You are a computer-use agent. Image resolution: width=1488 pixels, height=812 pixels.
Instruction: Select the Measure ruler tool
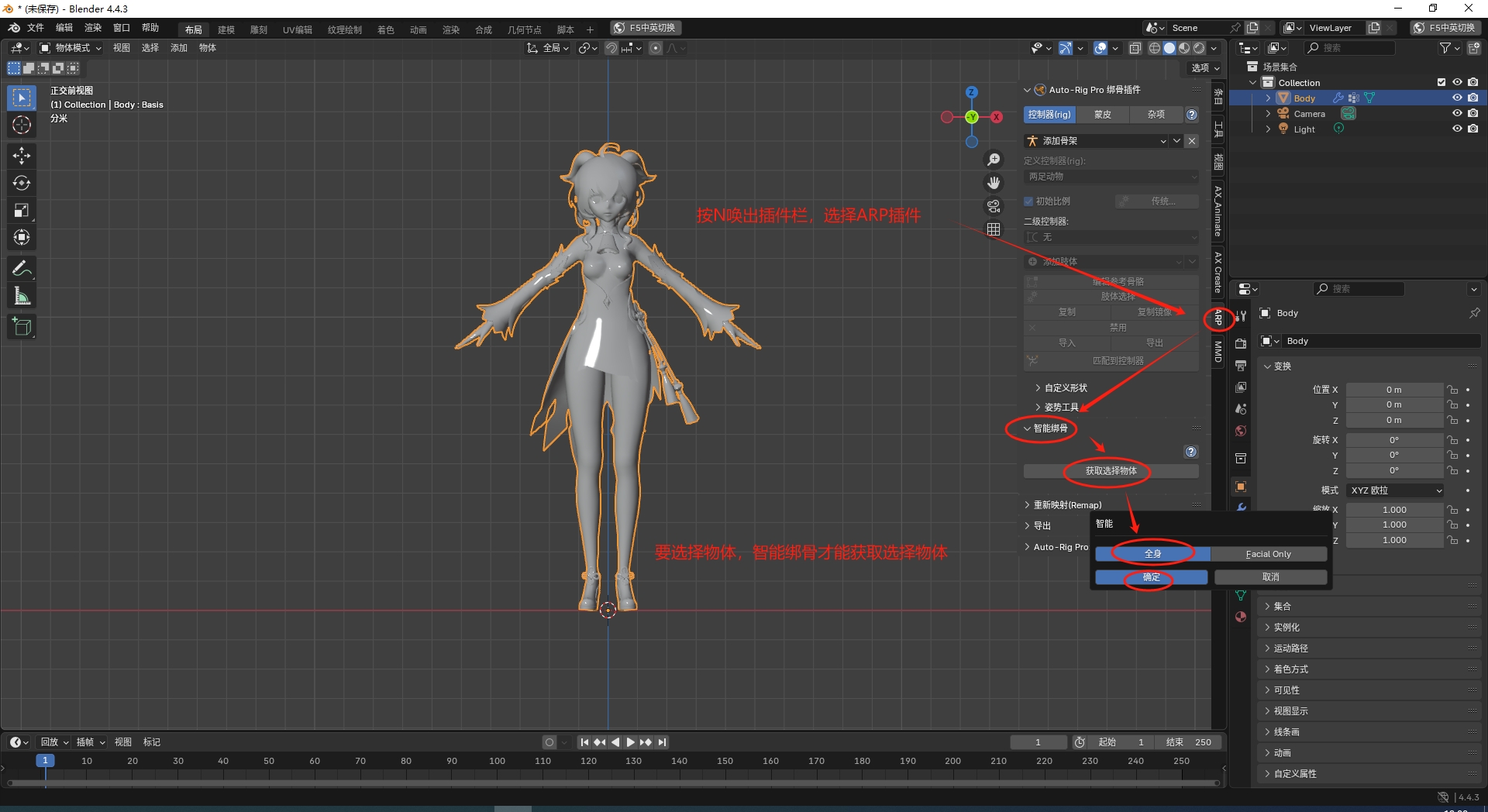tap(22, 296)
